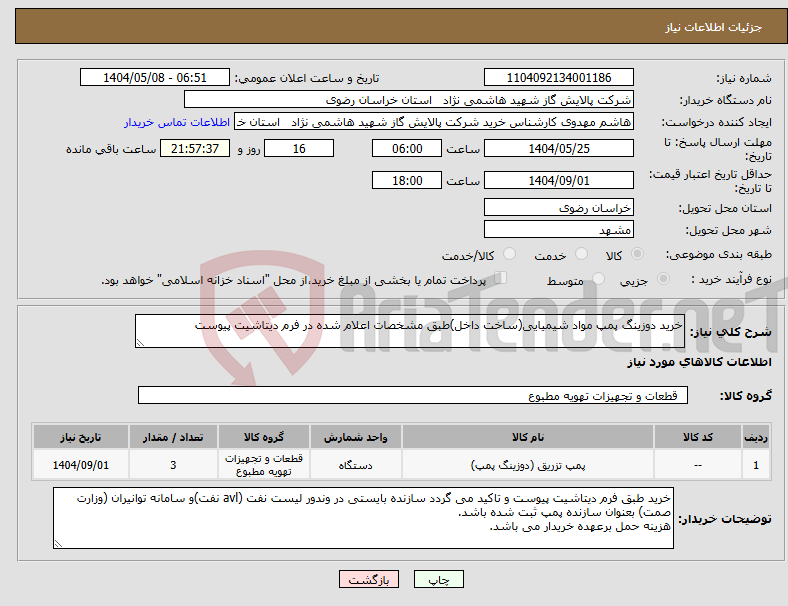Click the گروه کالا table column header
This screenshot has width=788, height=606.
(x=263, y=437)
